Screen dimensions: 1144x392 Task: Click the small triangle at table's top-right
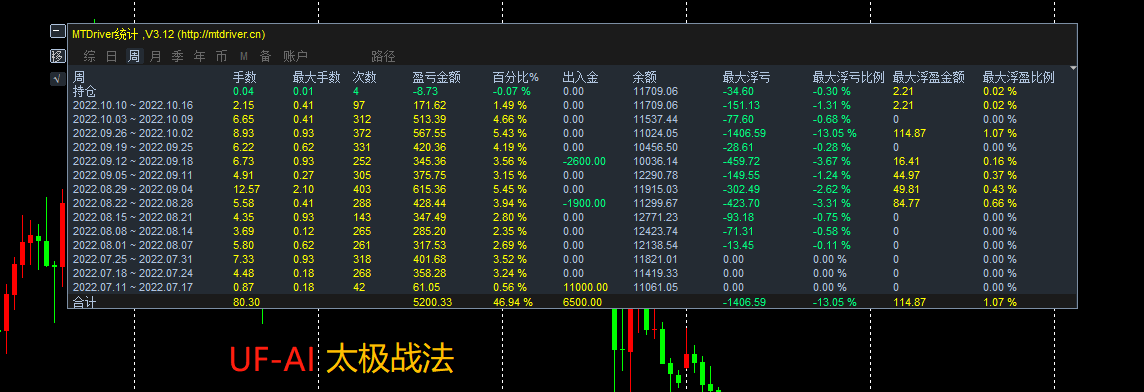(x=1073, y=68)
